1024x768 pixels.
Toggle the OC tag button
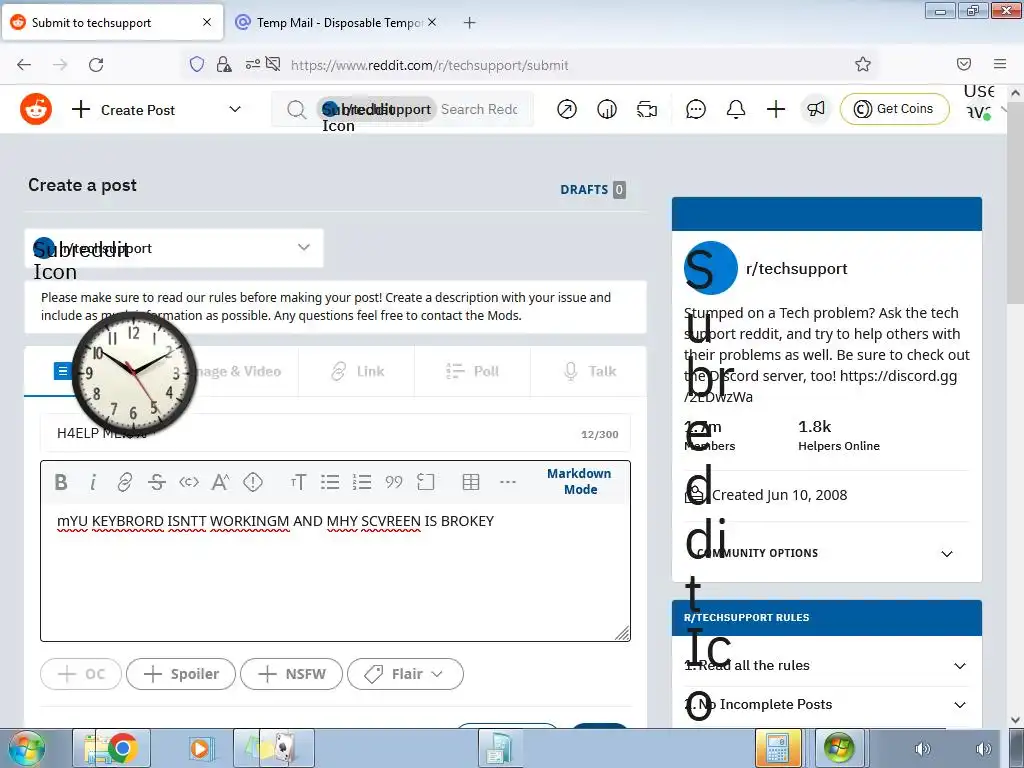pos(81,674)
